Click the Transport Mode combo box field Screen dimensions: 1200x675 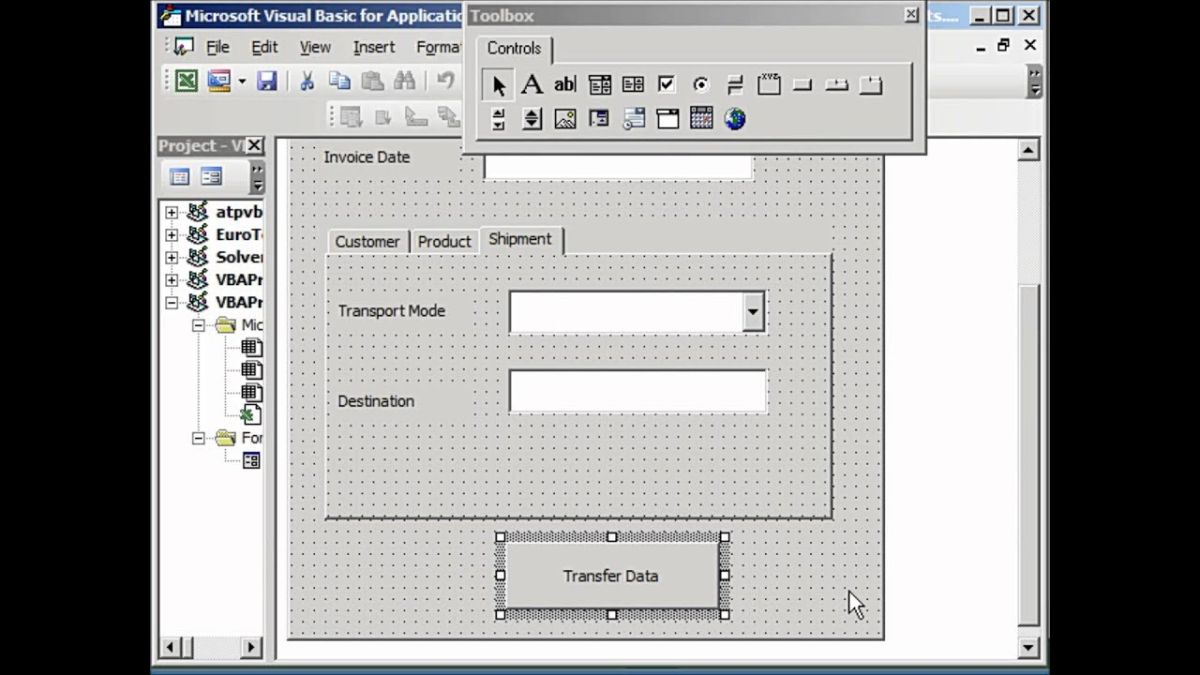tap(626, 312)
